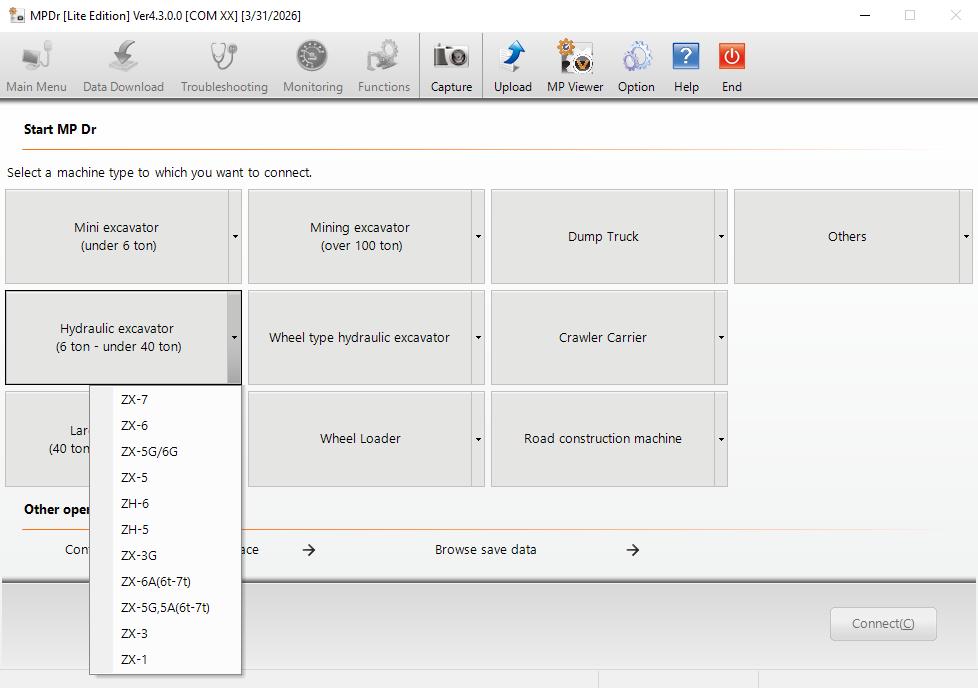This screenshot has width=978, height=688.
Task: Click arrow next to Browse save data
Action: coord(632,550)
